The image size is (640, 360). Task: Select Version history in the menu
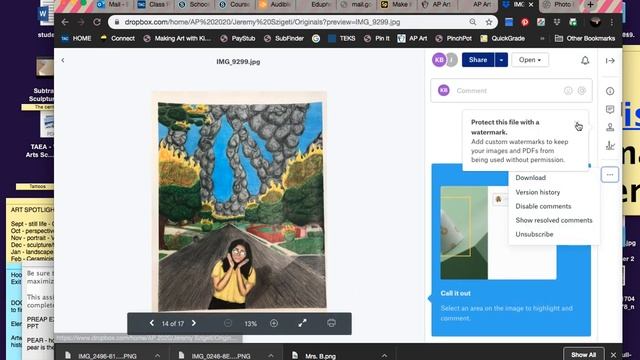tap(538, 192)
